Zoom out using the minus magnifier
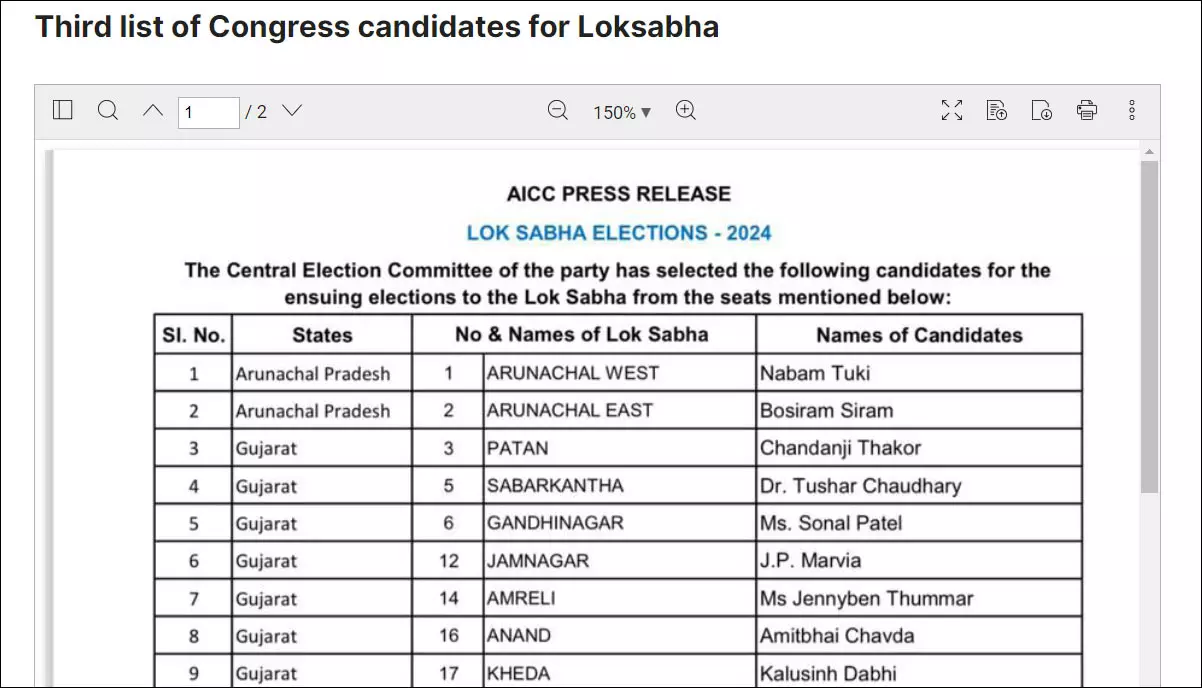The height and width of the screenshot is (688, 1202). point(558,110)
